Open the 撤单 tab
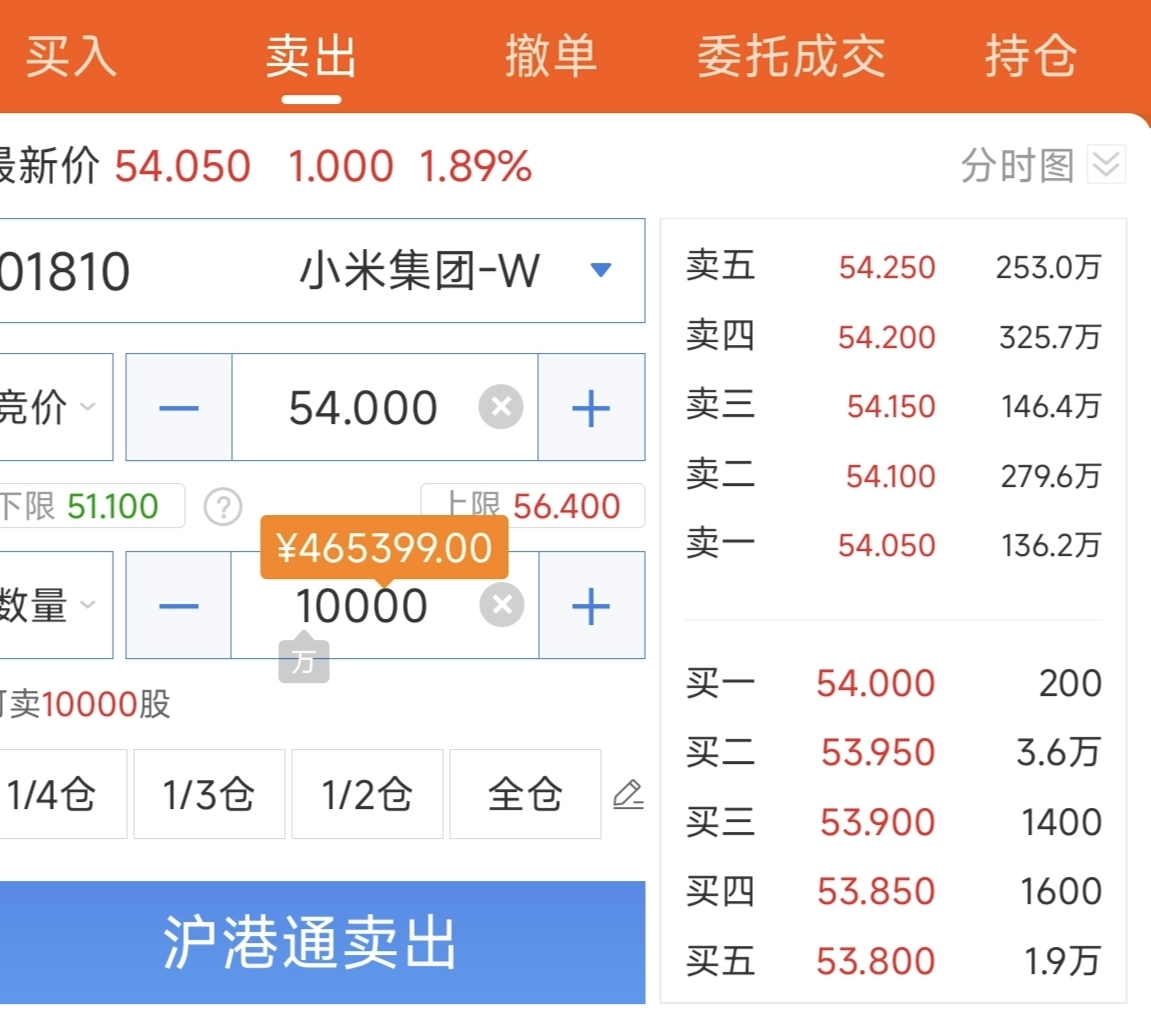This screenshot has height=1036, width=1151. tap(551, 57)
